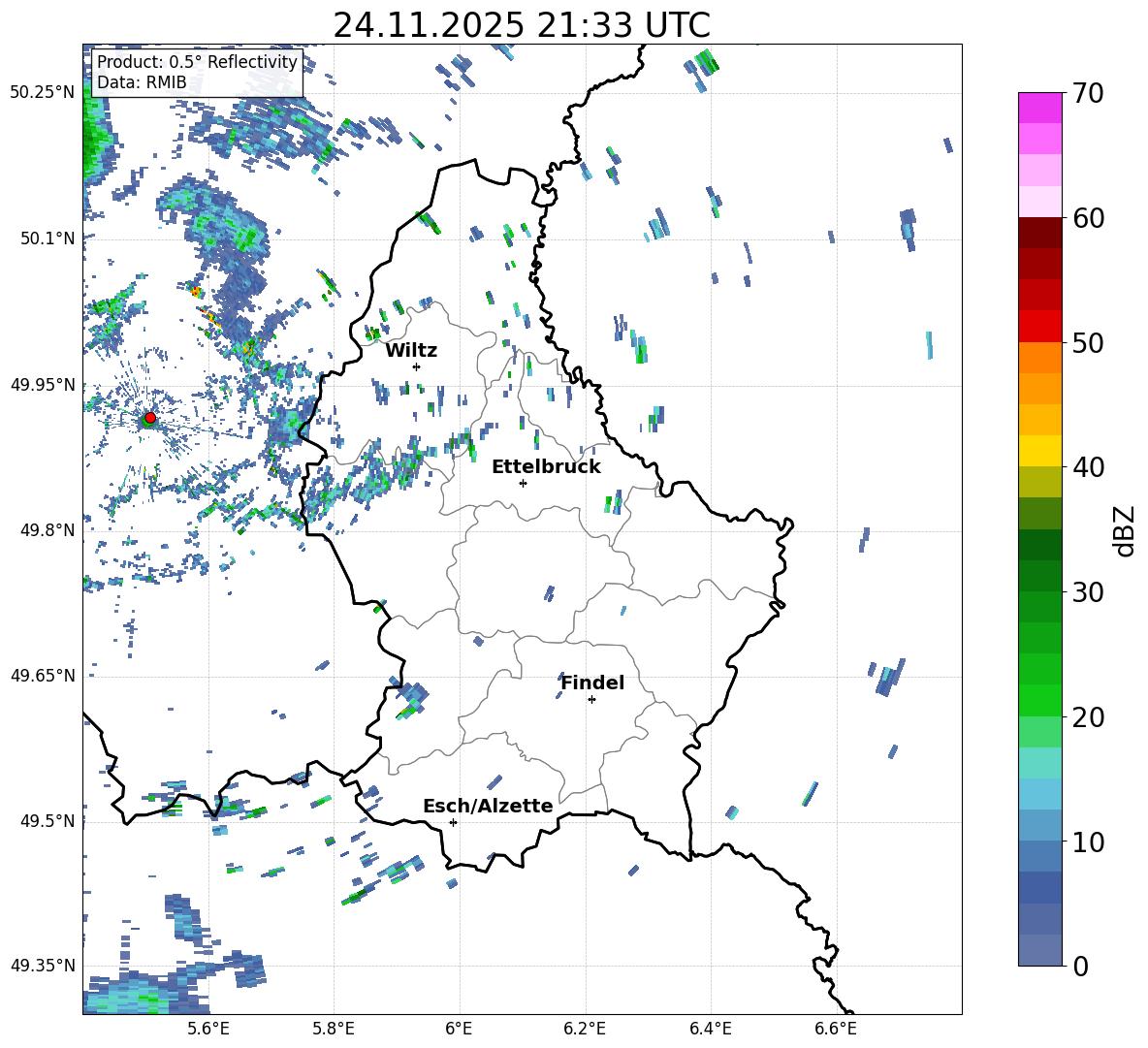The height and width of the screenshot is (1048, 1148).
Task: Pick the dark maroon swatch below 60
Action: pyautogui.click(x=1039, y=233)
